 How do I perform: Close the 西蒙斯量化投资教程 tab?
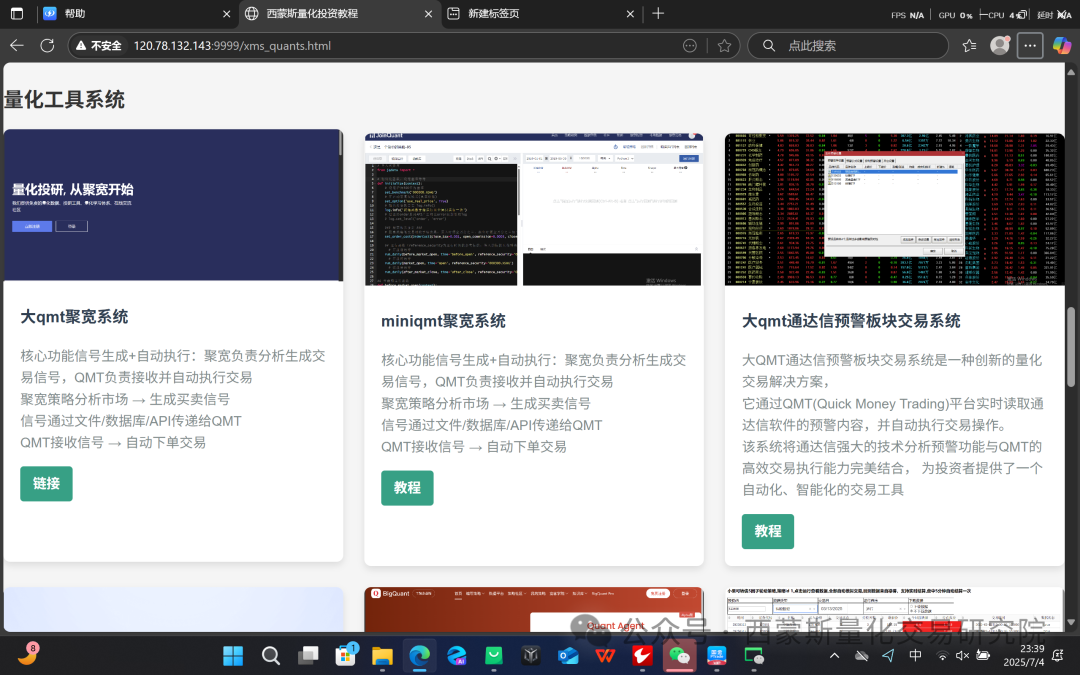pyautogui.click(x=428, y=14)
